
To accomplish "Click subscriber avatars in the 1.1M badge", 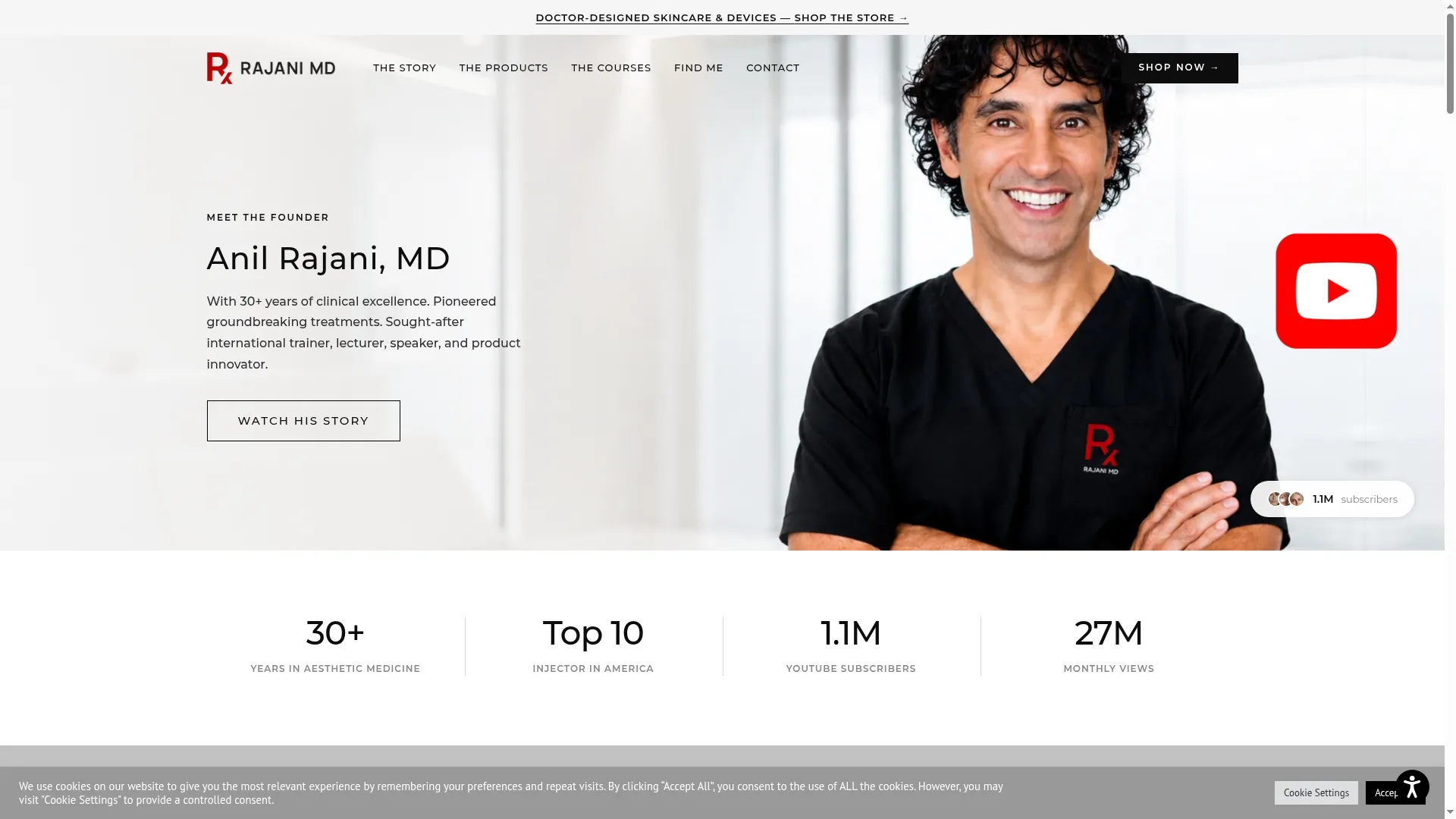I will pyautogui.click(x=1286, y=499).
